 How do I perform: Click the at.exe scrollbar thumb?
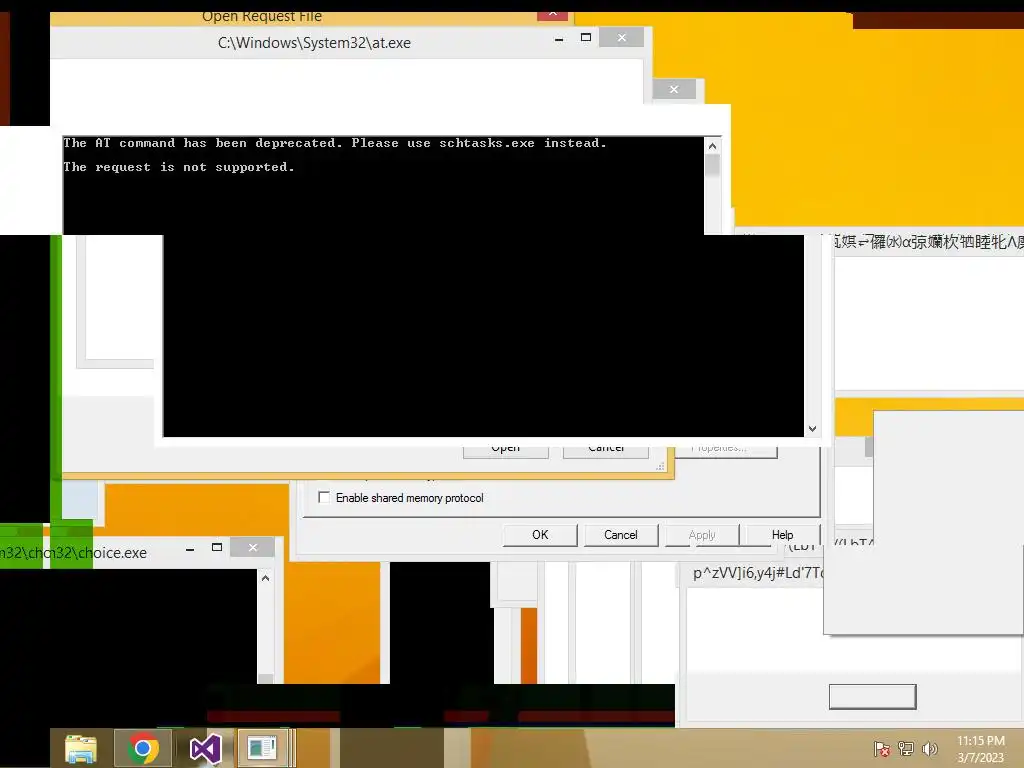(712, 165)
